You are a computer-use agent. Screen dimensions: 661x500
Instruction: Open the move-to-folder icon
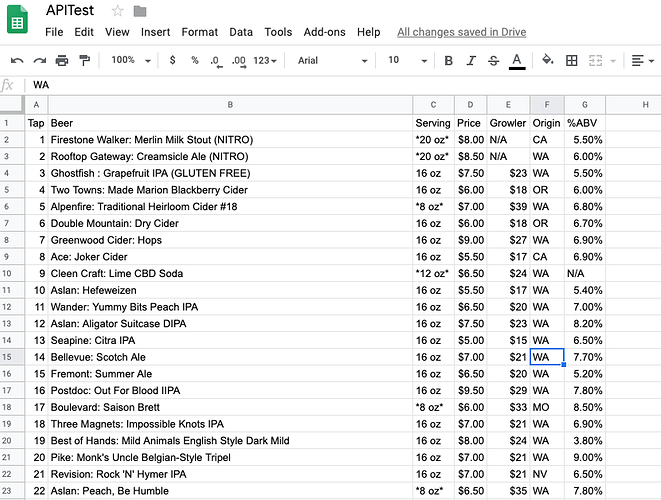click(140, 11)
